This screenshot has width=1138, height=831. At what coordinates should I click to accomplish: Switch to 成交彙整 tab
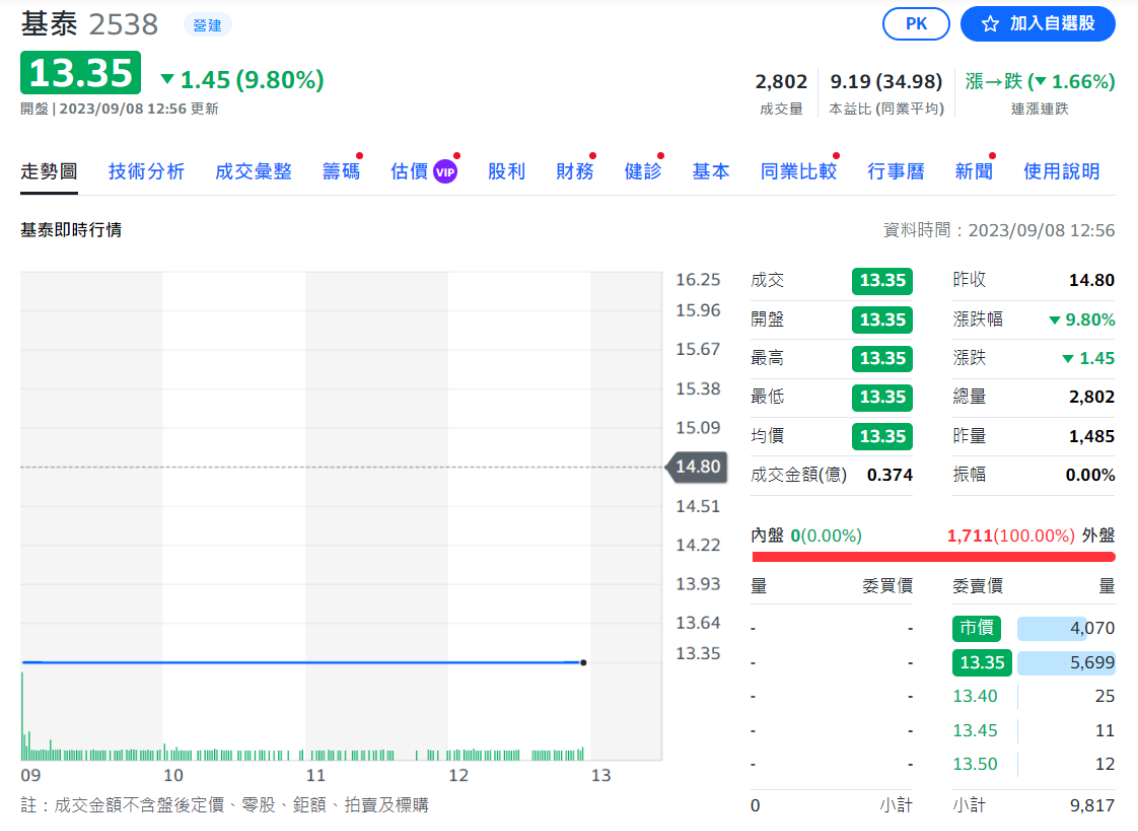(x=253, y=172)
